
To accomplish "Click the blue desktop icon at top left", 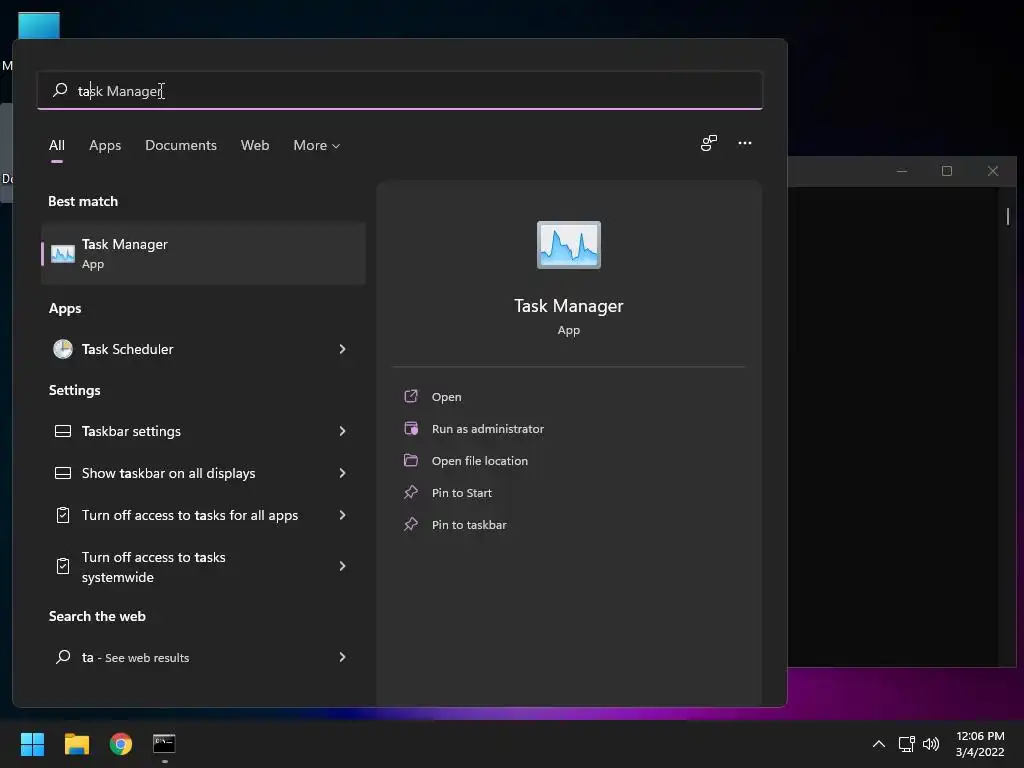I will click(39, 25).
